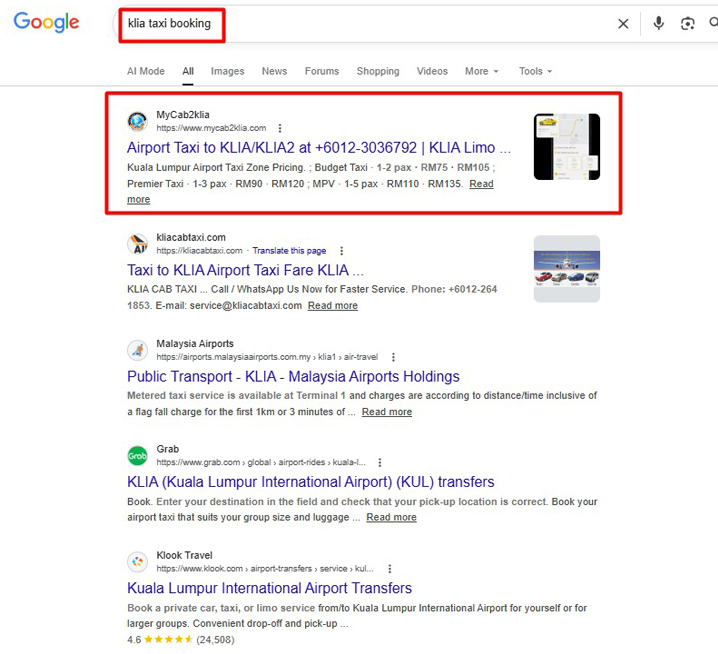Click the Malaysia Airports site name
The height and width of the screenshot is (654, 718).
195,344
